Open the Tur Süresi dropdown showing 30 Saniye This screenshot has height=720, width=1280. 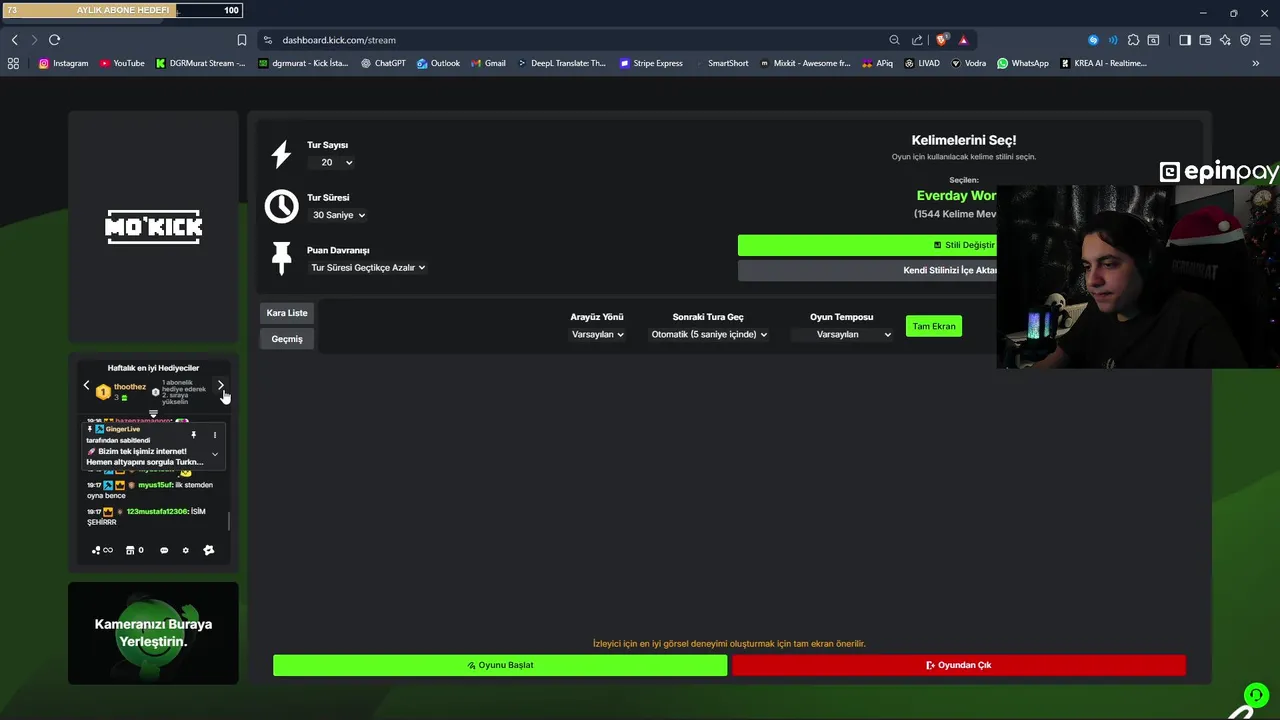338,215
